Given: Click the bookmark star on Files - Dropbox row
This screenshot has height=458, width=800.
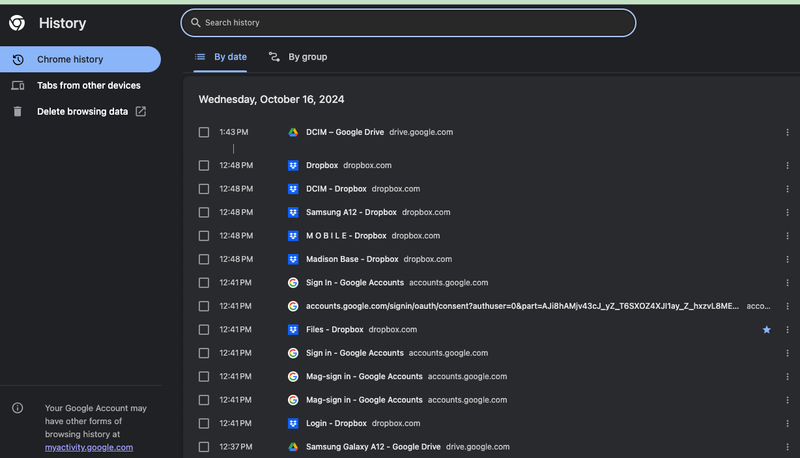Looking at the screenshot, I should click(767, 329).
